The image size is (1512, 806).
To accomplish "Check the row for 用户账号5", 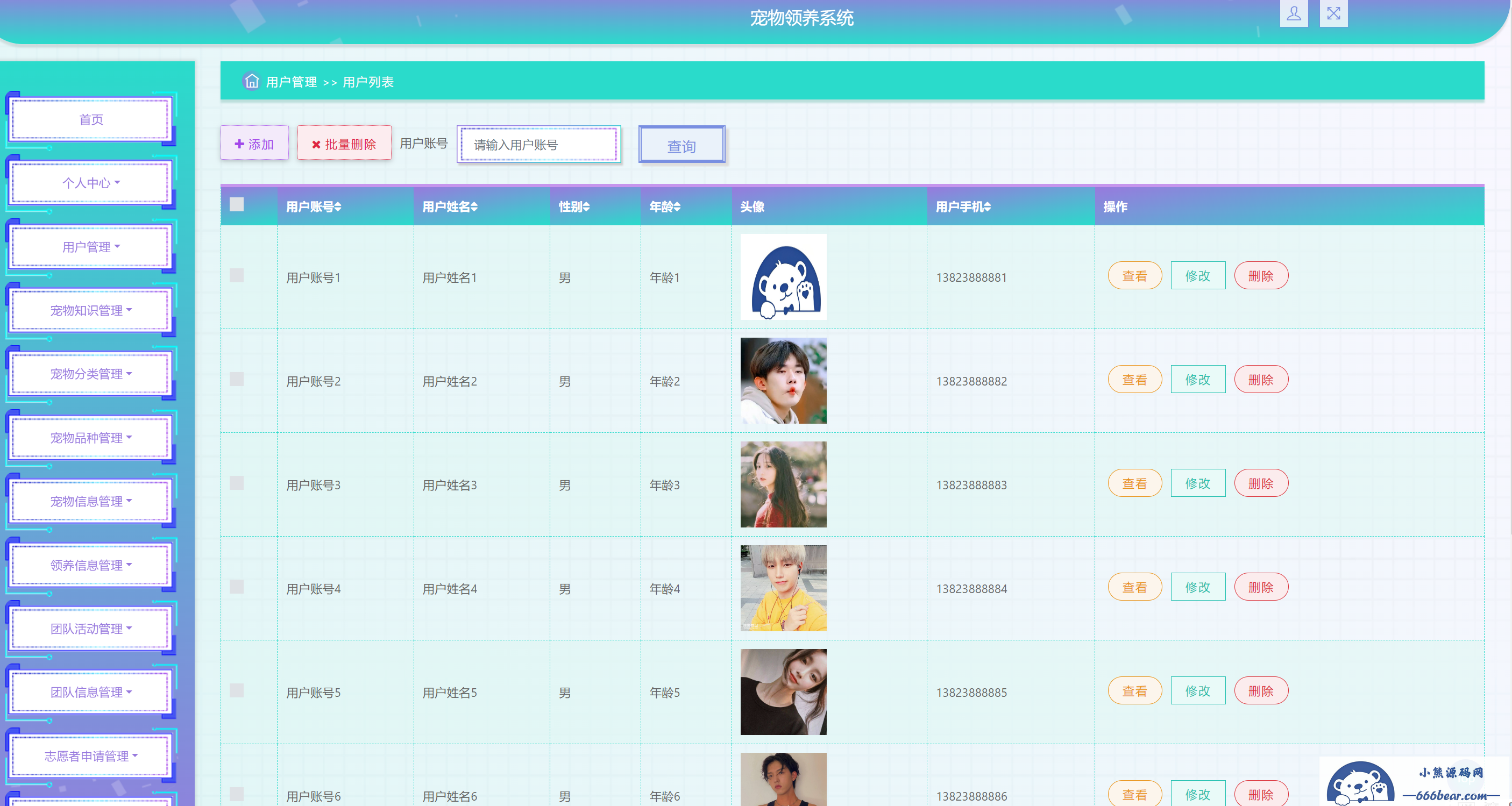I will [x=237, y=691].
